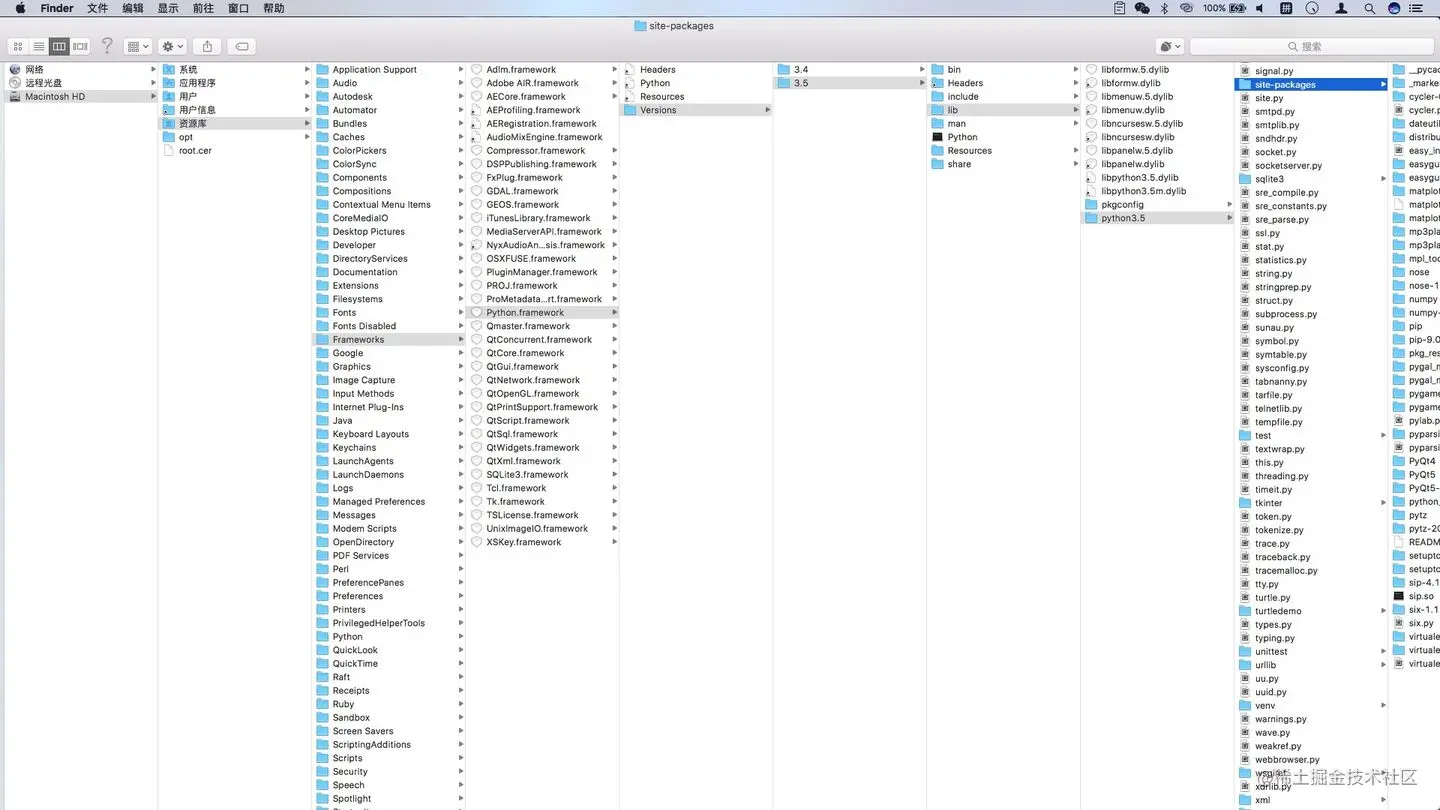Select the 资源库 folder
The width and height of the screenshot is (1440, 810).
pos(236,124)
